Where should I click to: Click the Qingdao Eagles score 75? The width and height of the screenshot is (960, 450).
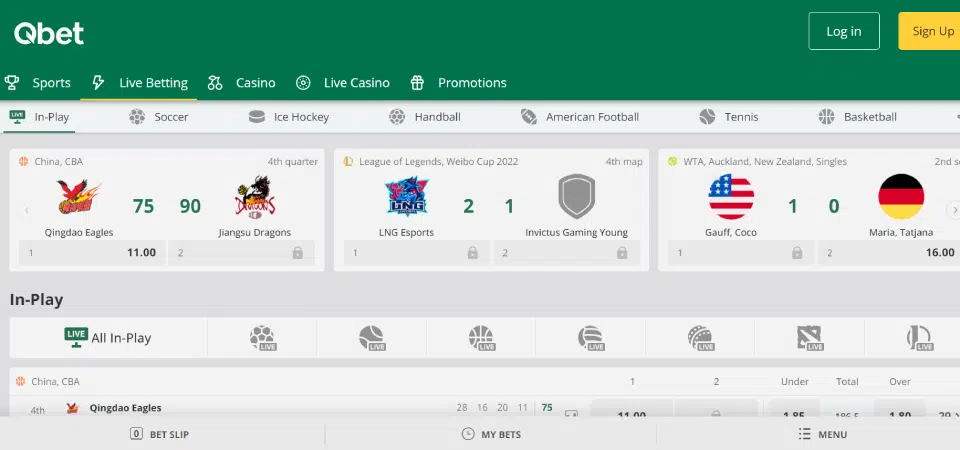143,206
